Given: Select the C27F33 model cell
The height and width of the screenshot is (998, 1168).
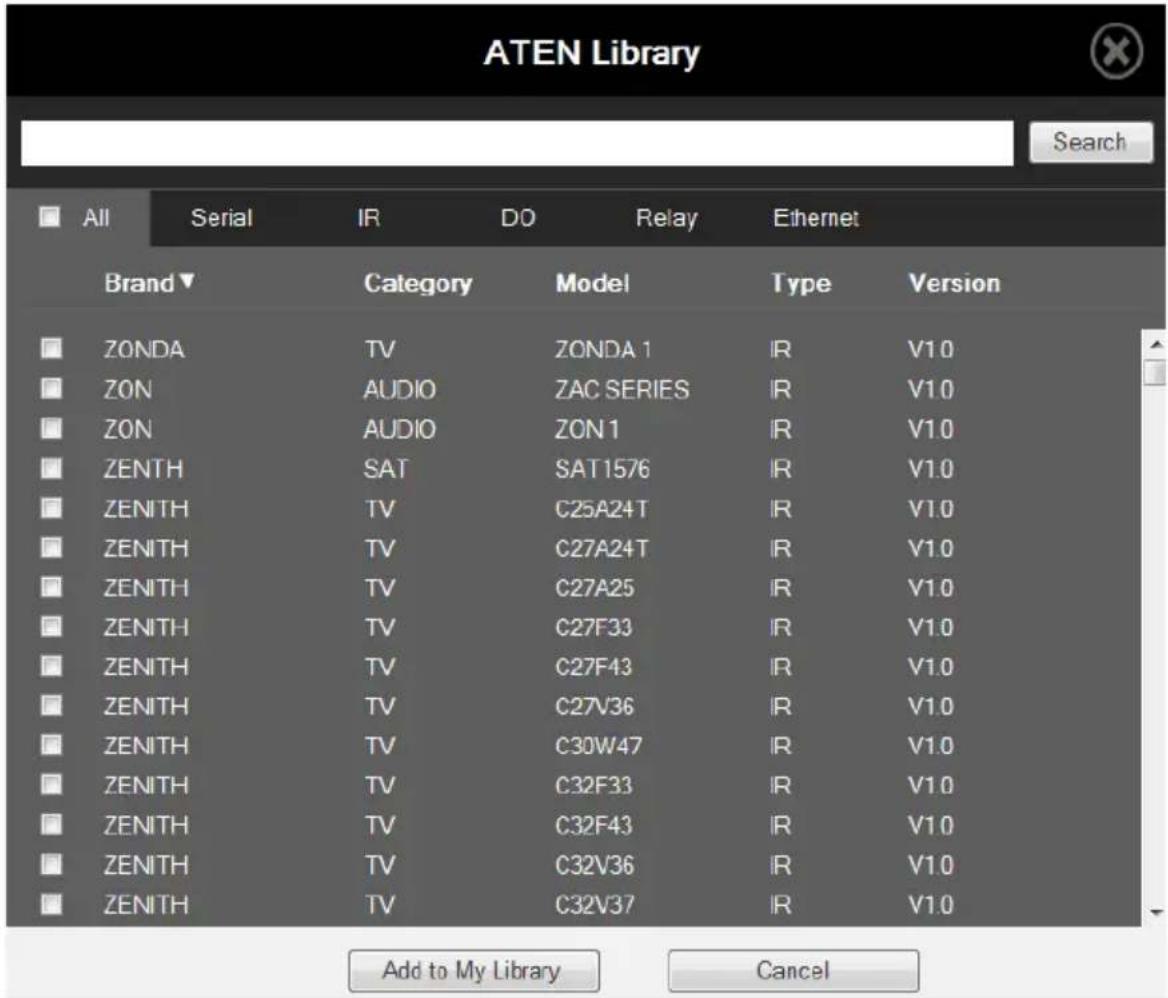Looking at the screenshot, I should tap(593, 628).
